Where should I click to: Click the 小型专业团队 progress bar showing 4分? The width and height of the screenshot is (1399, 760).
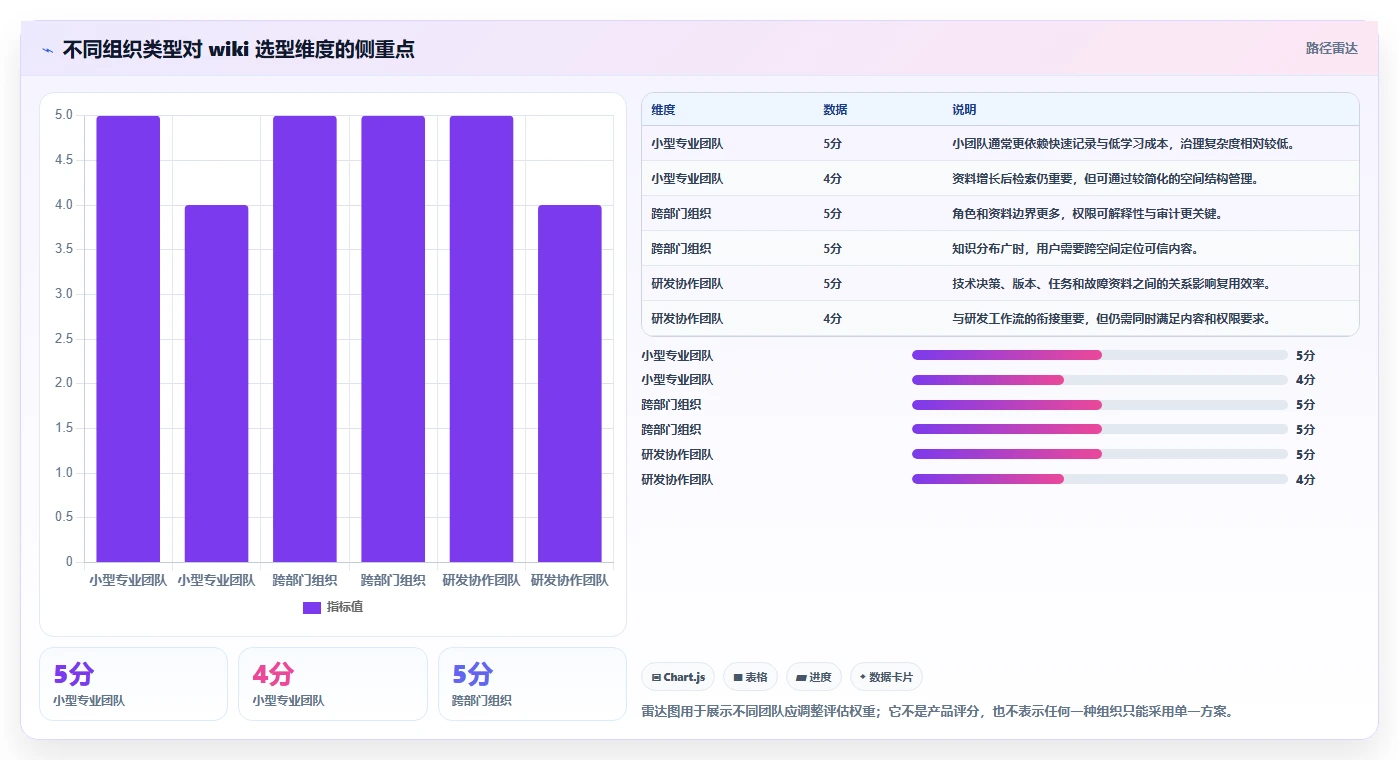point(1100,380)
